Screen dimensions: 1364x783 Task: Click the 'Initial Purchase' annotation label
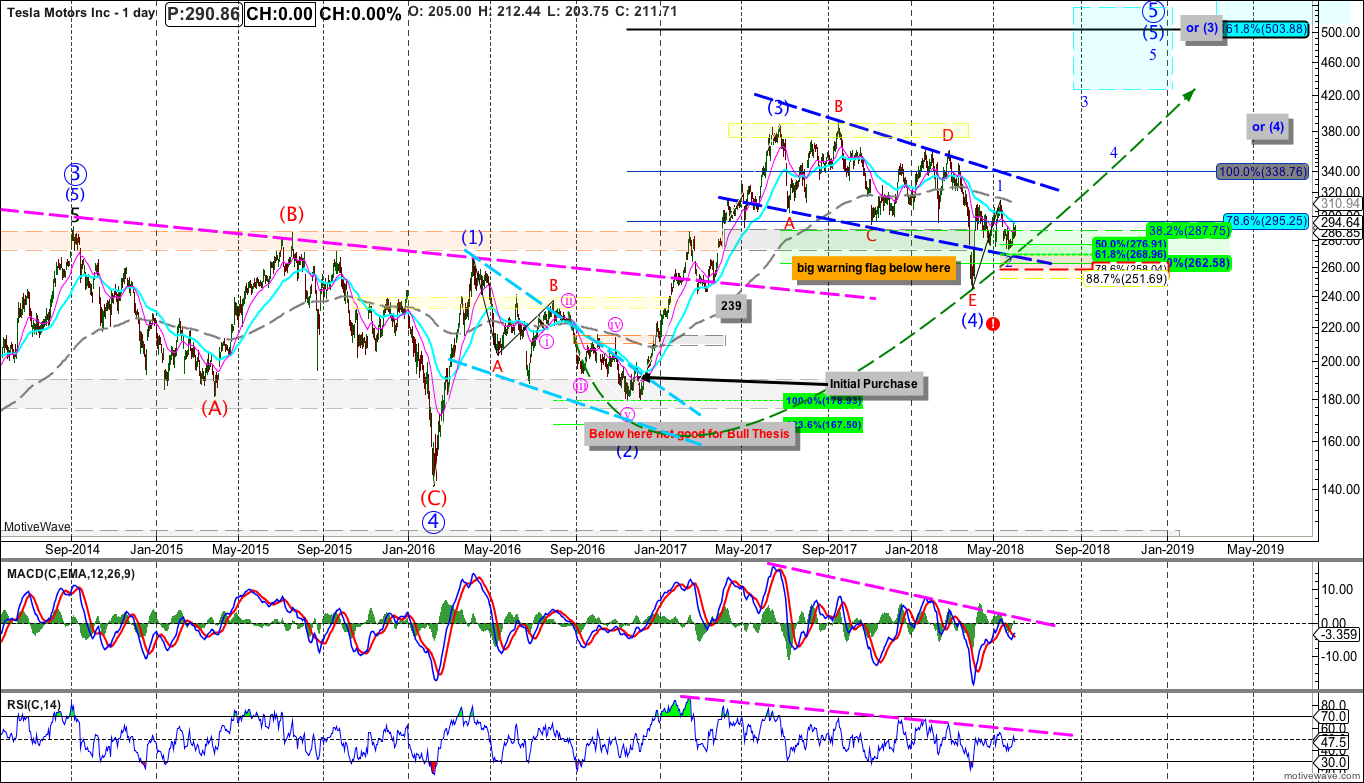tap(873, 384)
